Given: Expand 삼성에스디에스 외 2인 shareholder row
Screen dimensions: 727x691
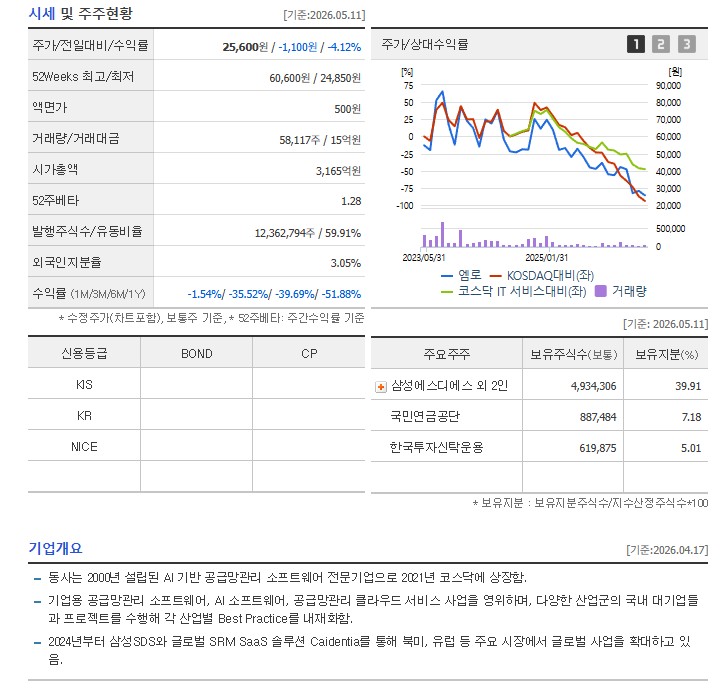Looking at the screenshot, I should [381, 387].
